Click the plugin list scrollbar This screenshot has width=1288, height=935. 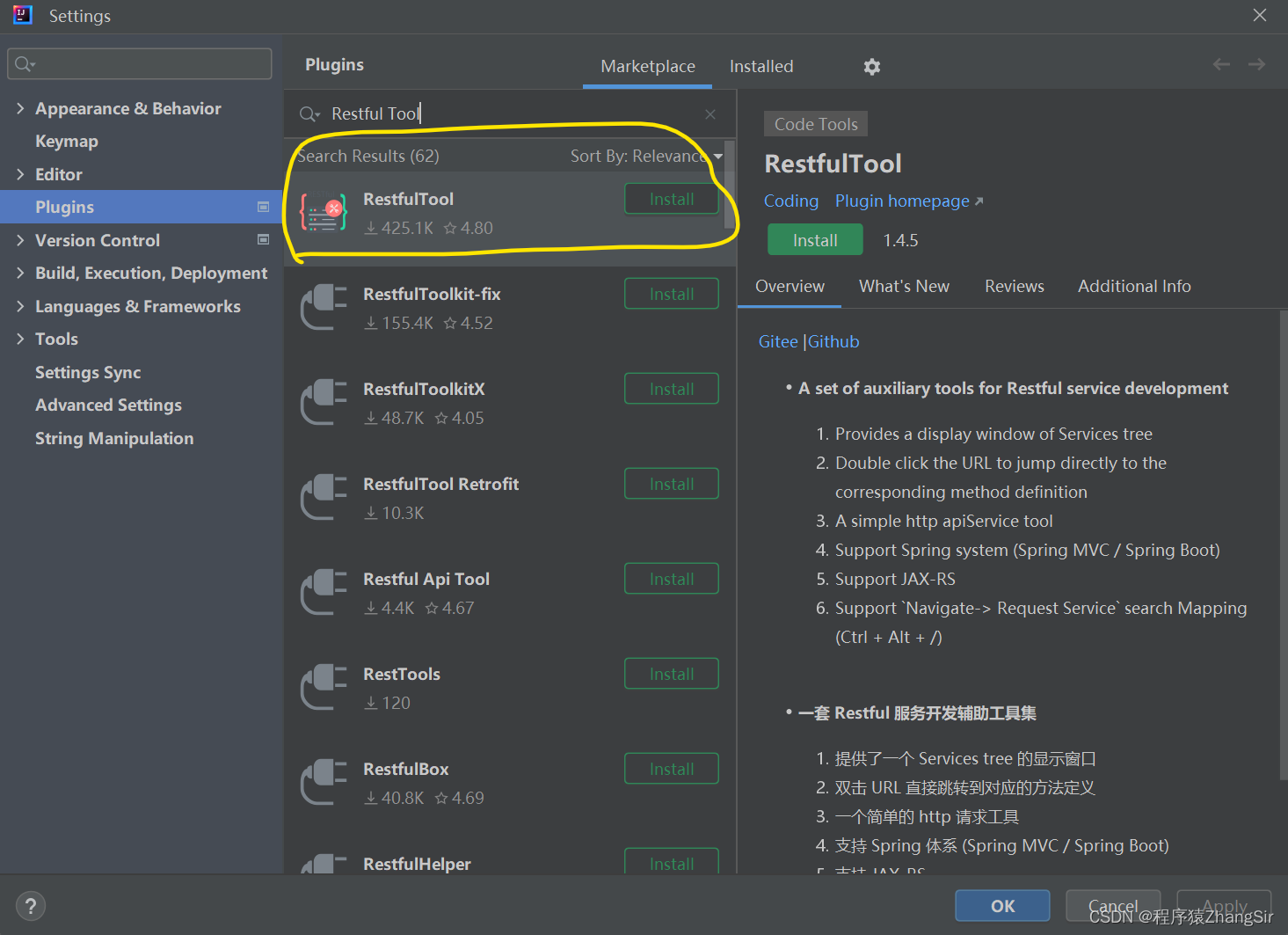(x=729, y=185)
